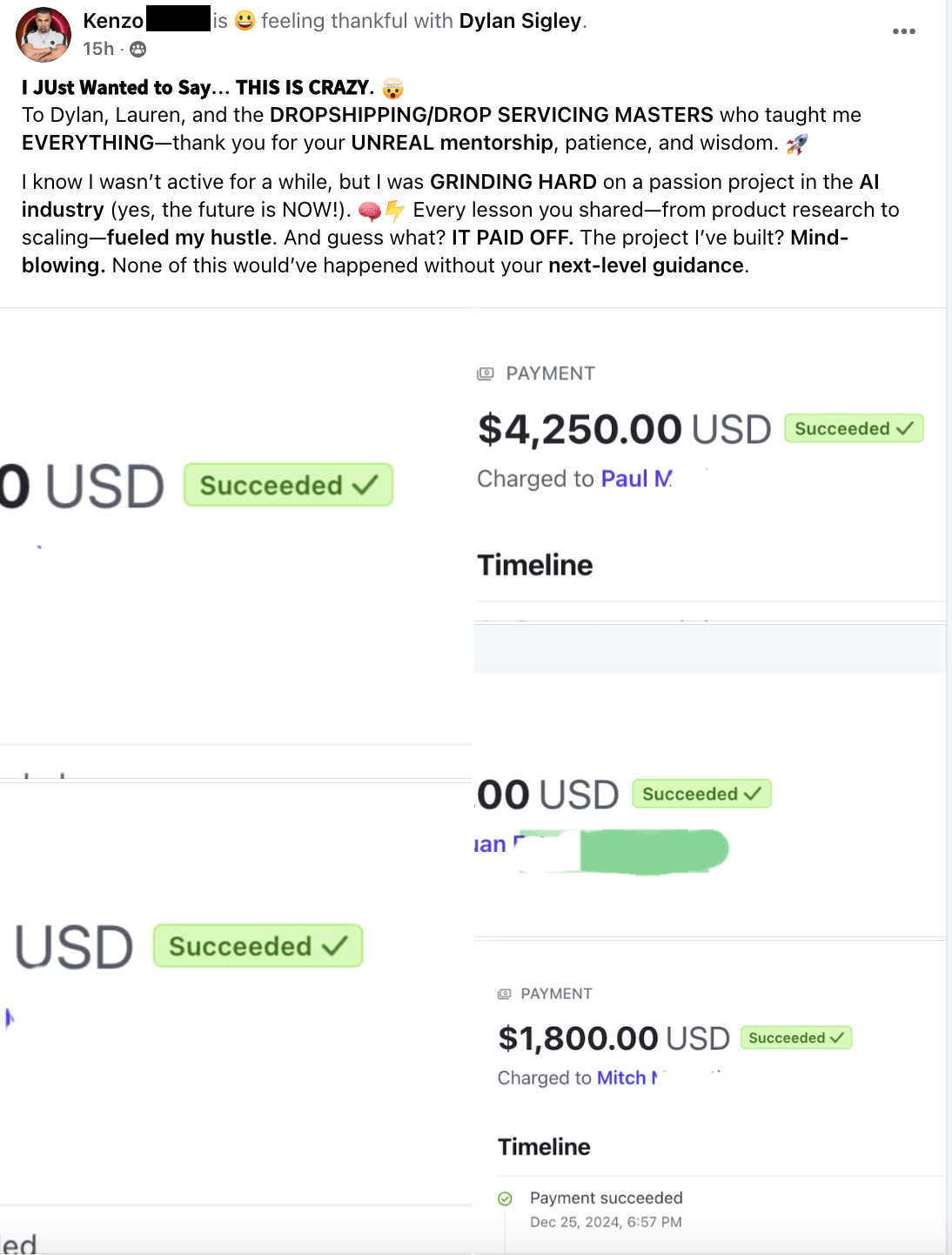Open Dylan Sigley's tagged profile link
This screenshot has width=952, height=1255.
click(520, 21)
